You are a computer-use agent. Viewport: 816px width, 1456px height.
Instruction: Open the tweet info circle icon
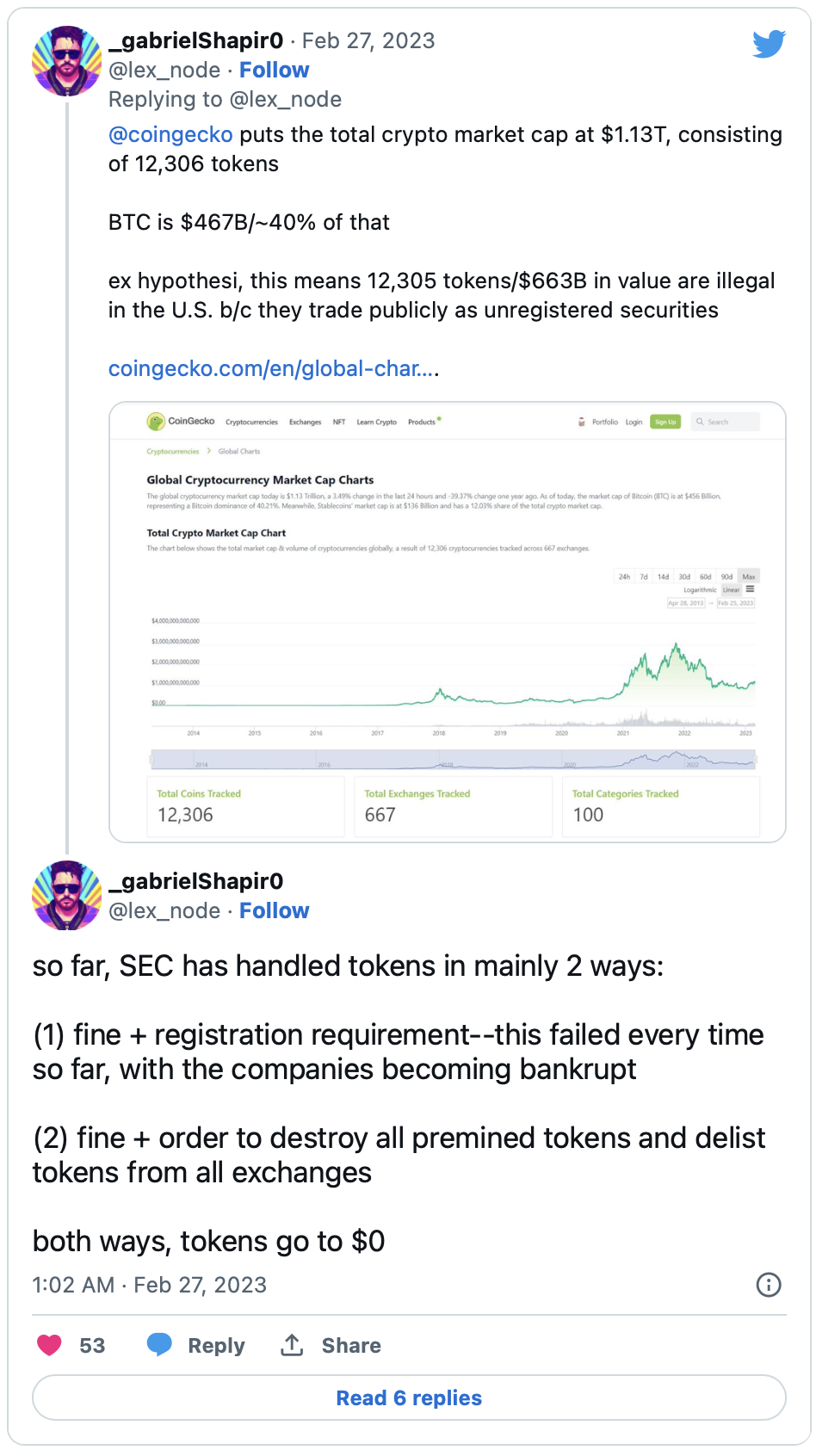(768, 1285)
